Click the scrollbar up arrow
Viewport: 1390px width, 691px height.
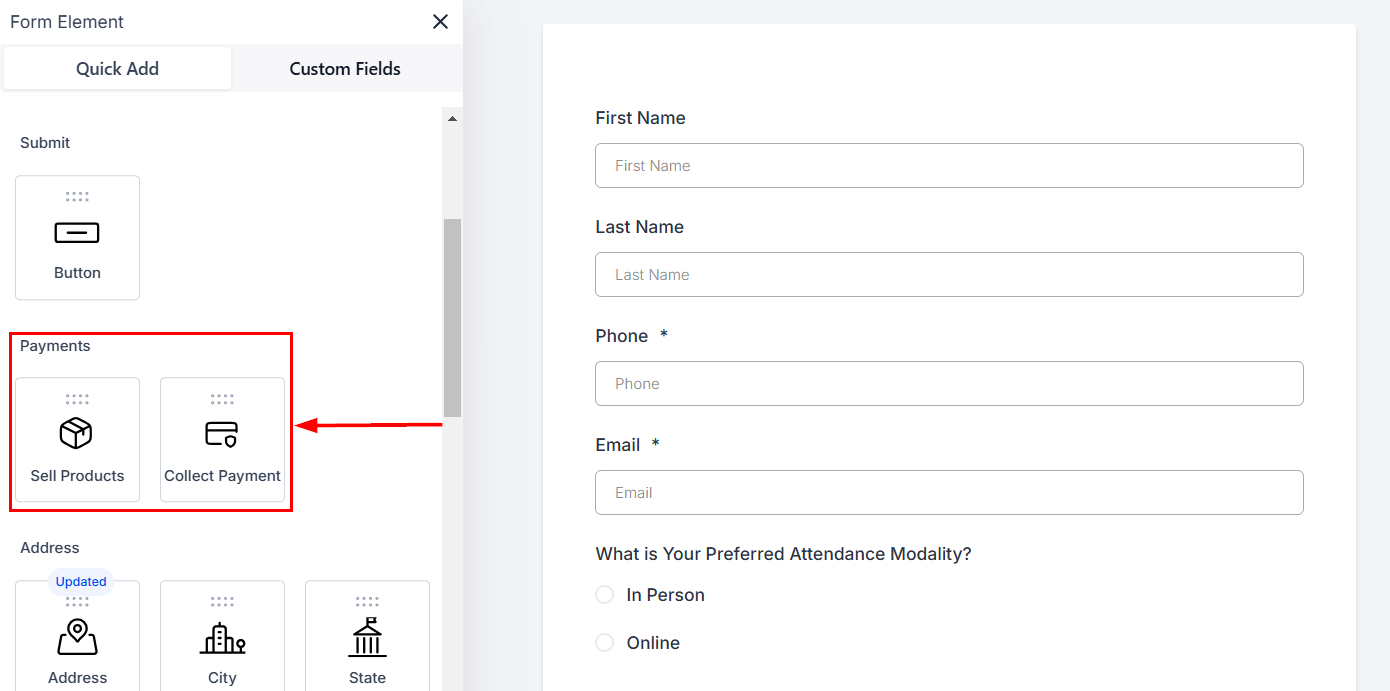[452, 119]
